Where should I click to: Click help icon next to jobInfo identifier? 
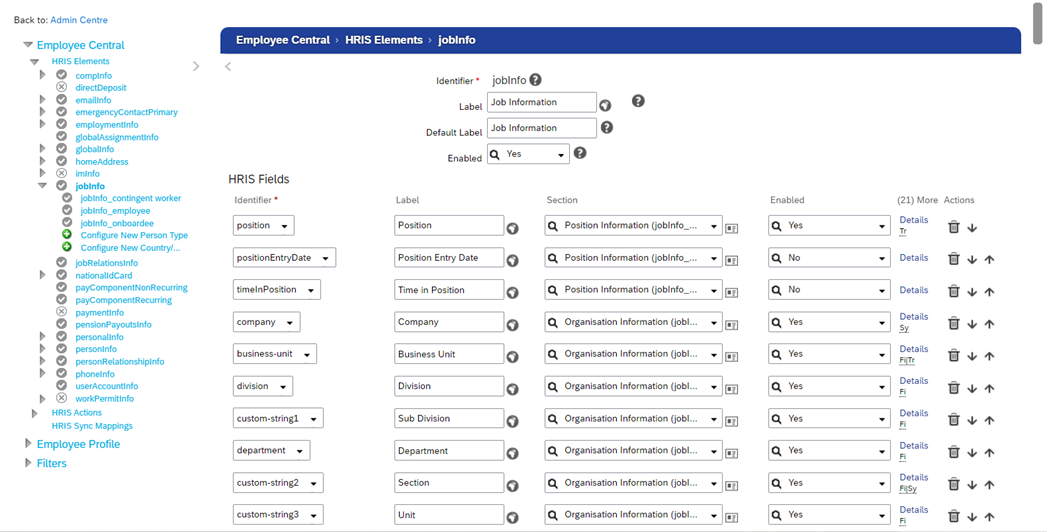[536, 80]
